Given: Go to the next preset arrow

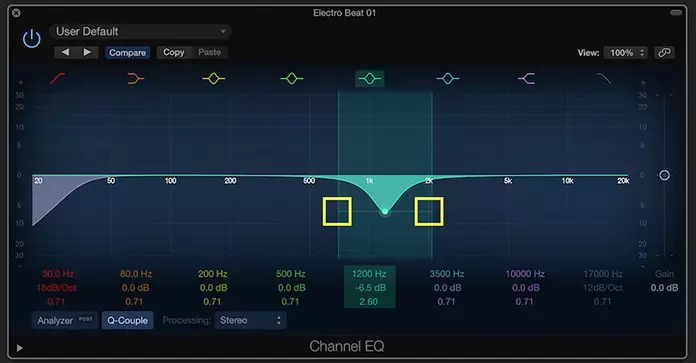Looking at the screenshot, I should 87,52.
